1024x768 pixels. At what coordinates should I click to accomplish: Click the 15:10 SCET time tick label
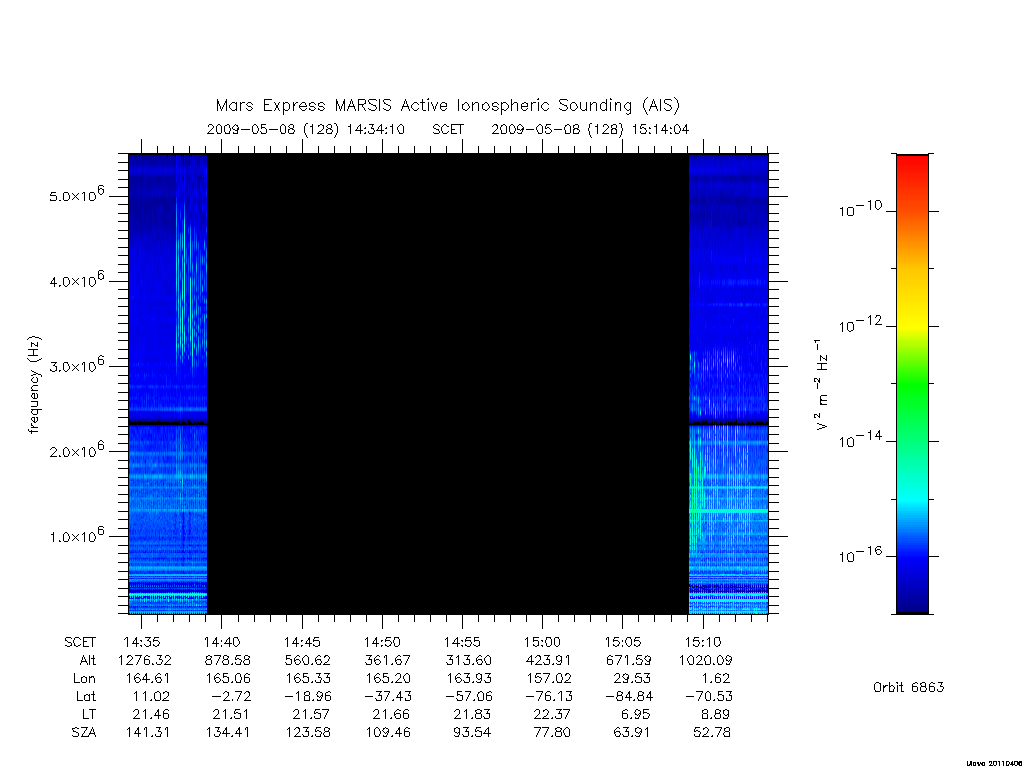(x=703, y=642)
